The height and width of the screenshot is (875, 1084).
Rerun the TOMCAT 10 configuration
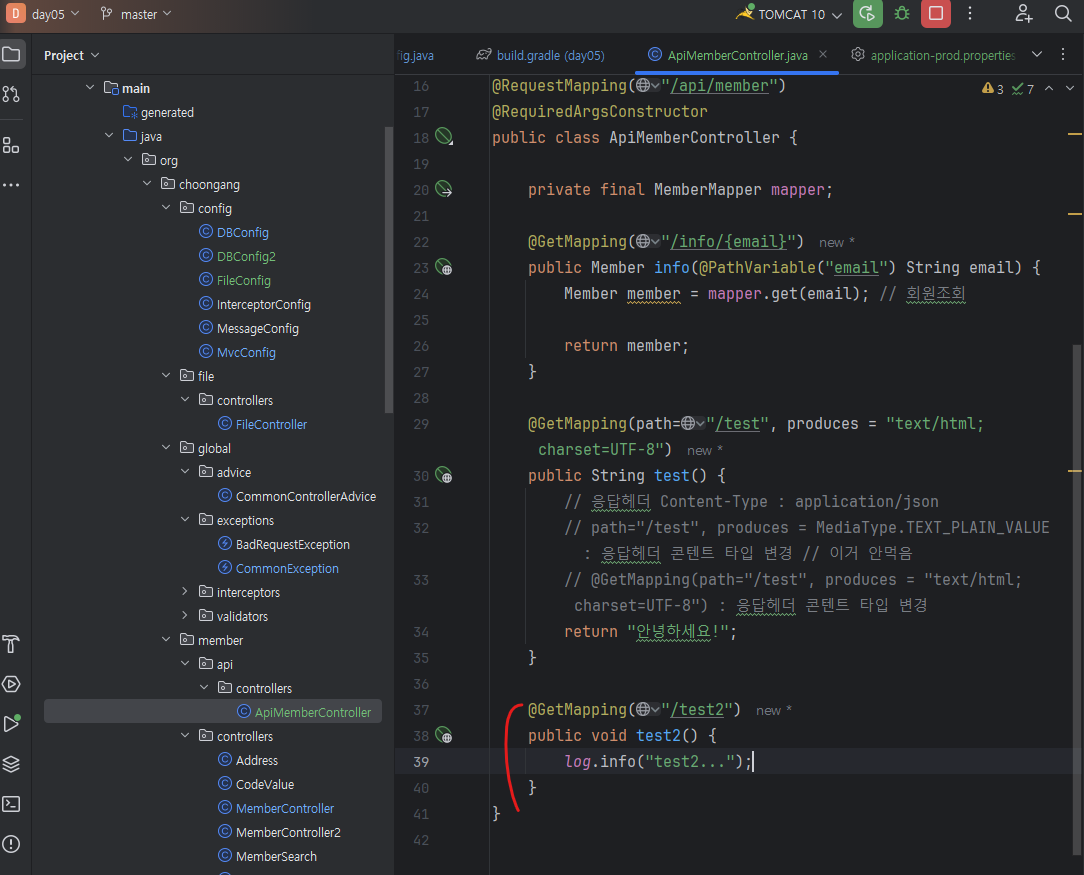(x=868, y=14)
